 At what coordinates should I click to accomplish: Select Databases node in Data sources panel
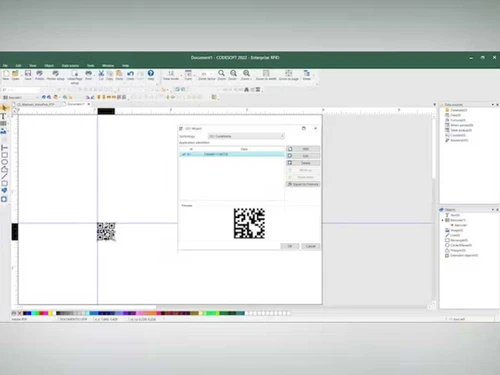point(456,110)
